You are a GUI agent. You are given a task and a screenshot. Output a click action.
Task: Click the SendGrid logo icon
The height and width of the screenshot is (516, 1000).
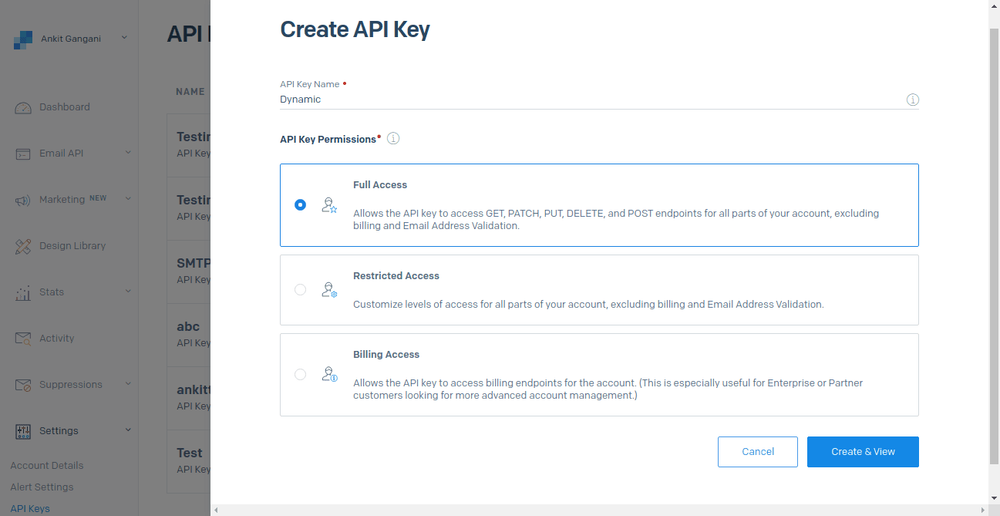pos(22,40)
